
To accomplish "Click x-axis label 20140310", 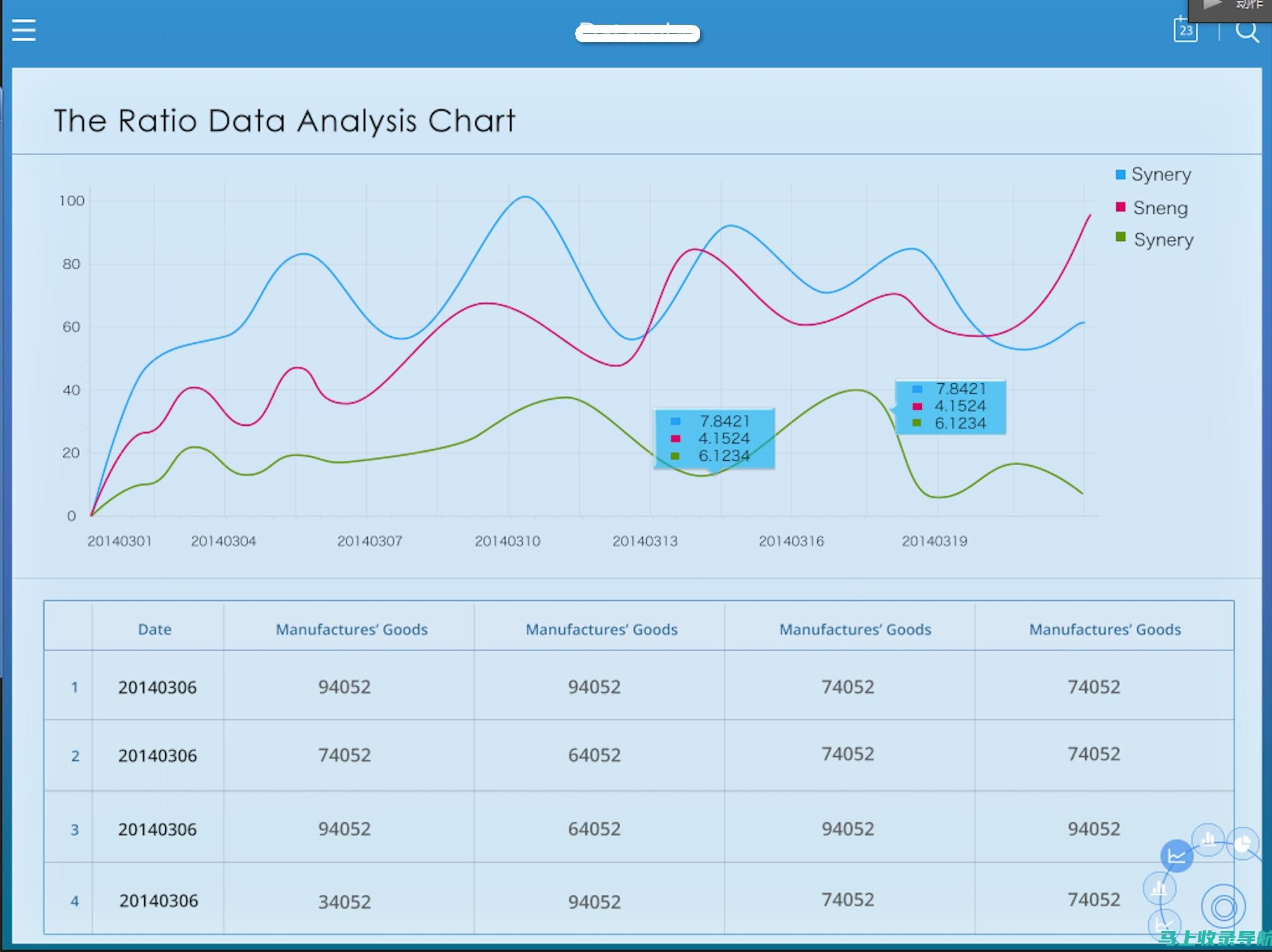I will click(x=507, y=541).
